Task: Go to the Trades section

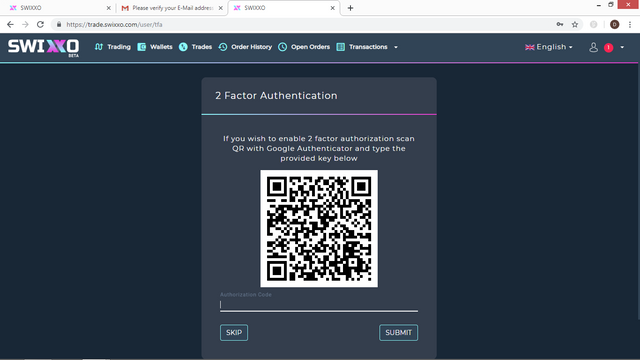Action: [202, 47]
